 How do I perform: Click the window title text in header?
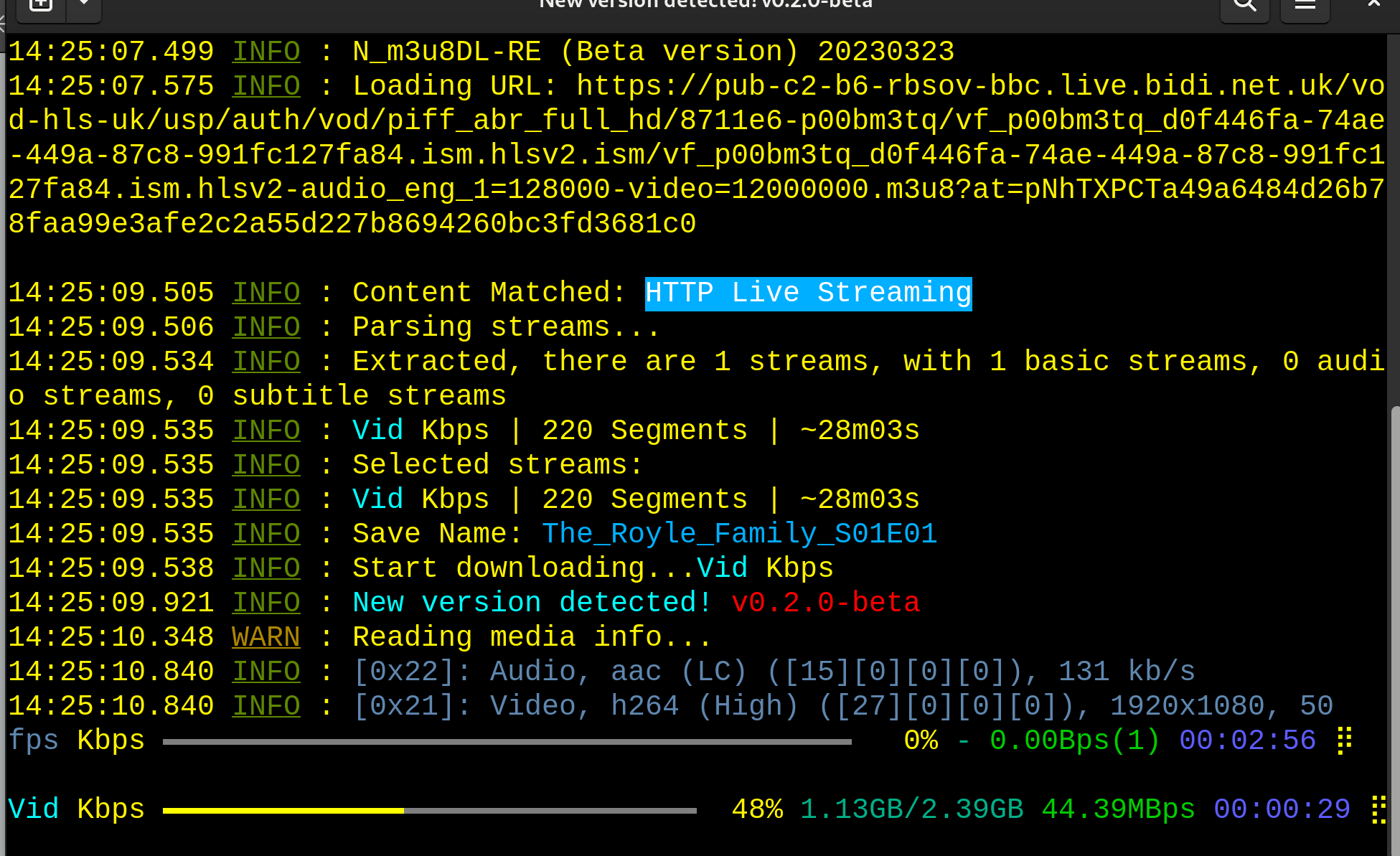coord(705,4)
